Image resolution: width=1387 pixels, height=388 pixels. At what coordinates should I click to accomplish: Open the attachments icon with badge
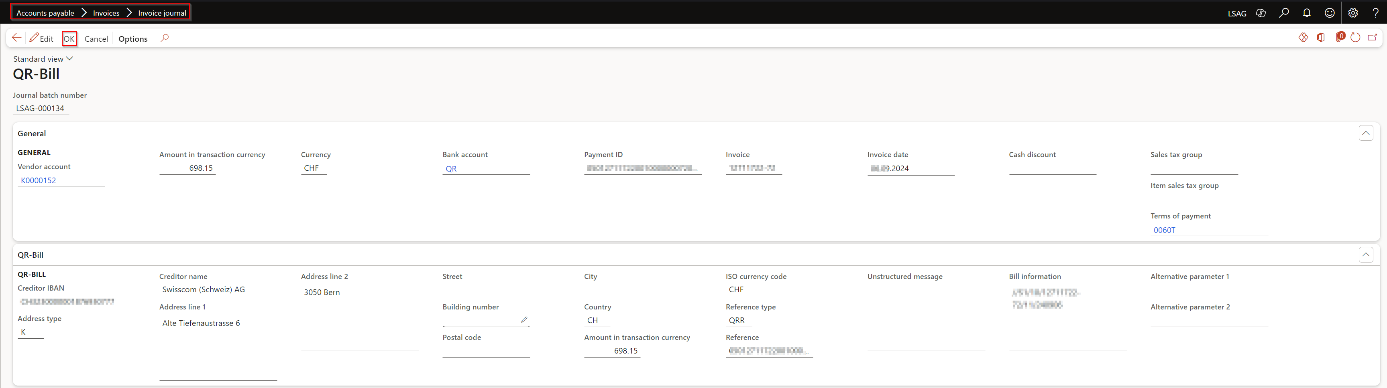[1340, 37]
